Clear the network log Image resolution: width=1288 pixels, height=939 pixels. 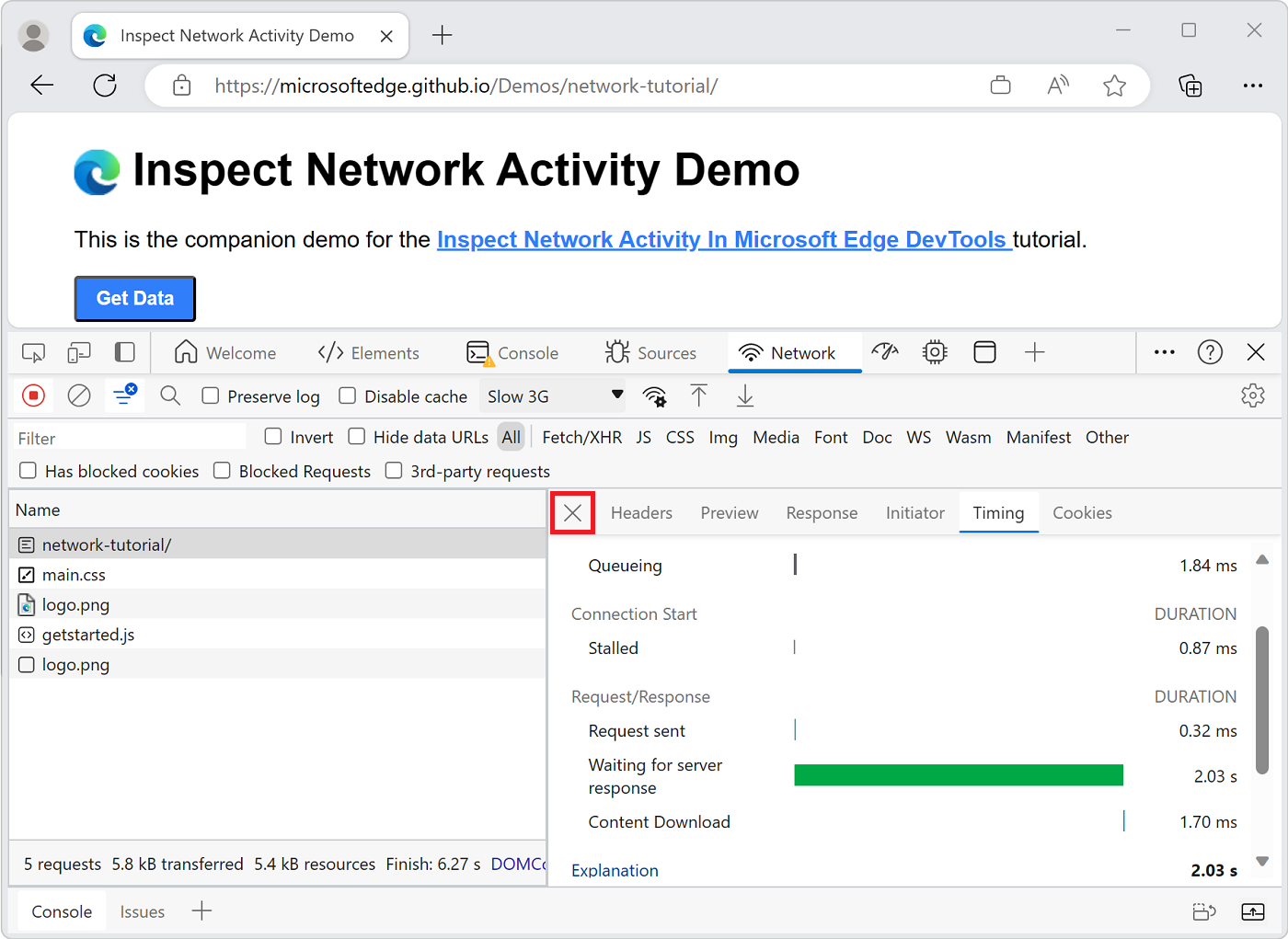[80, 396]
